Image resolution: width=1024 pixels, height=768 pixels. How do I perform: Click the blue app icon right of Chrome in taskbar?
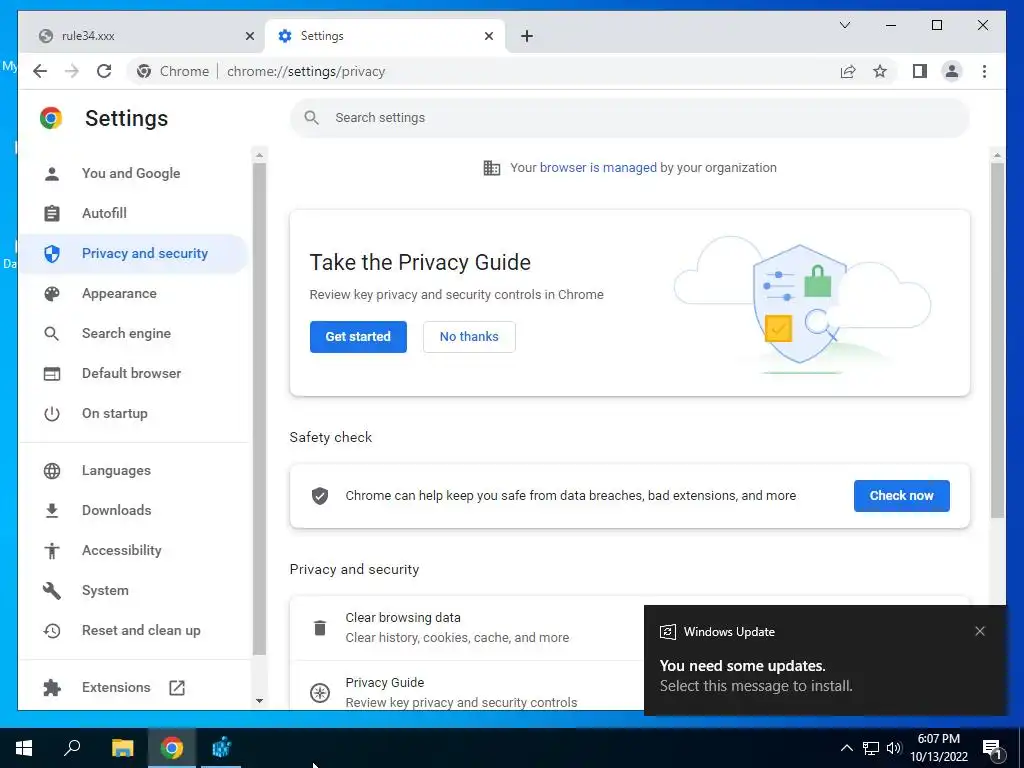[221, 748]
